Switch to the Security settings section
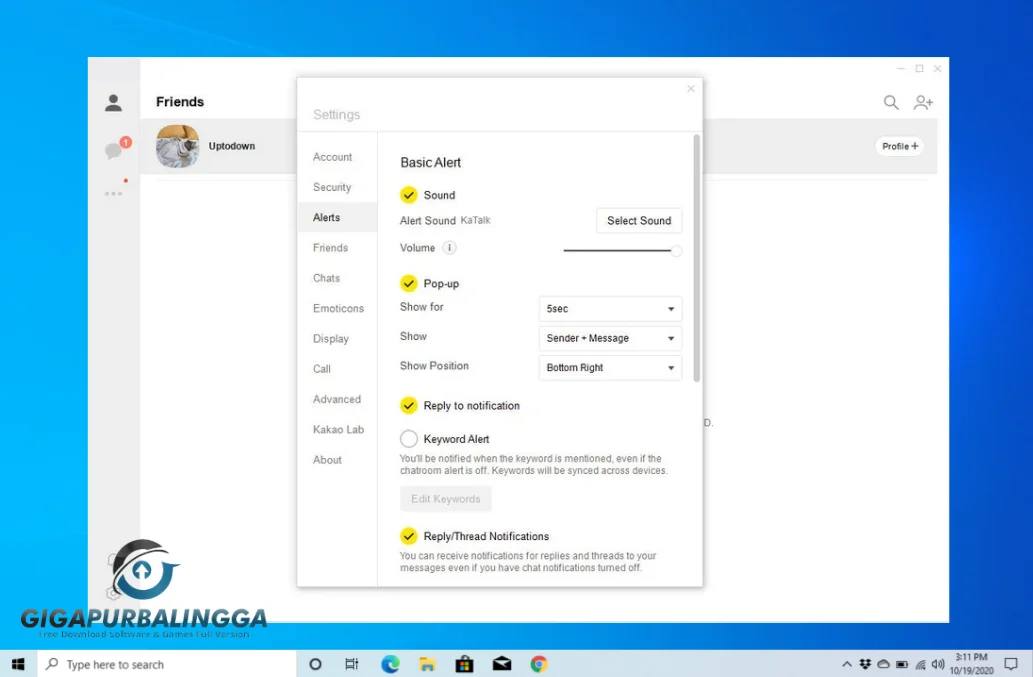This screenshot has height=677, width=1033. (x=332, y=187)
